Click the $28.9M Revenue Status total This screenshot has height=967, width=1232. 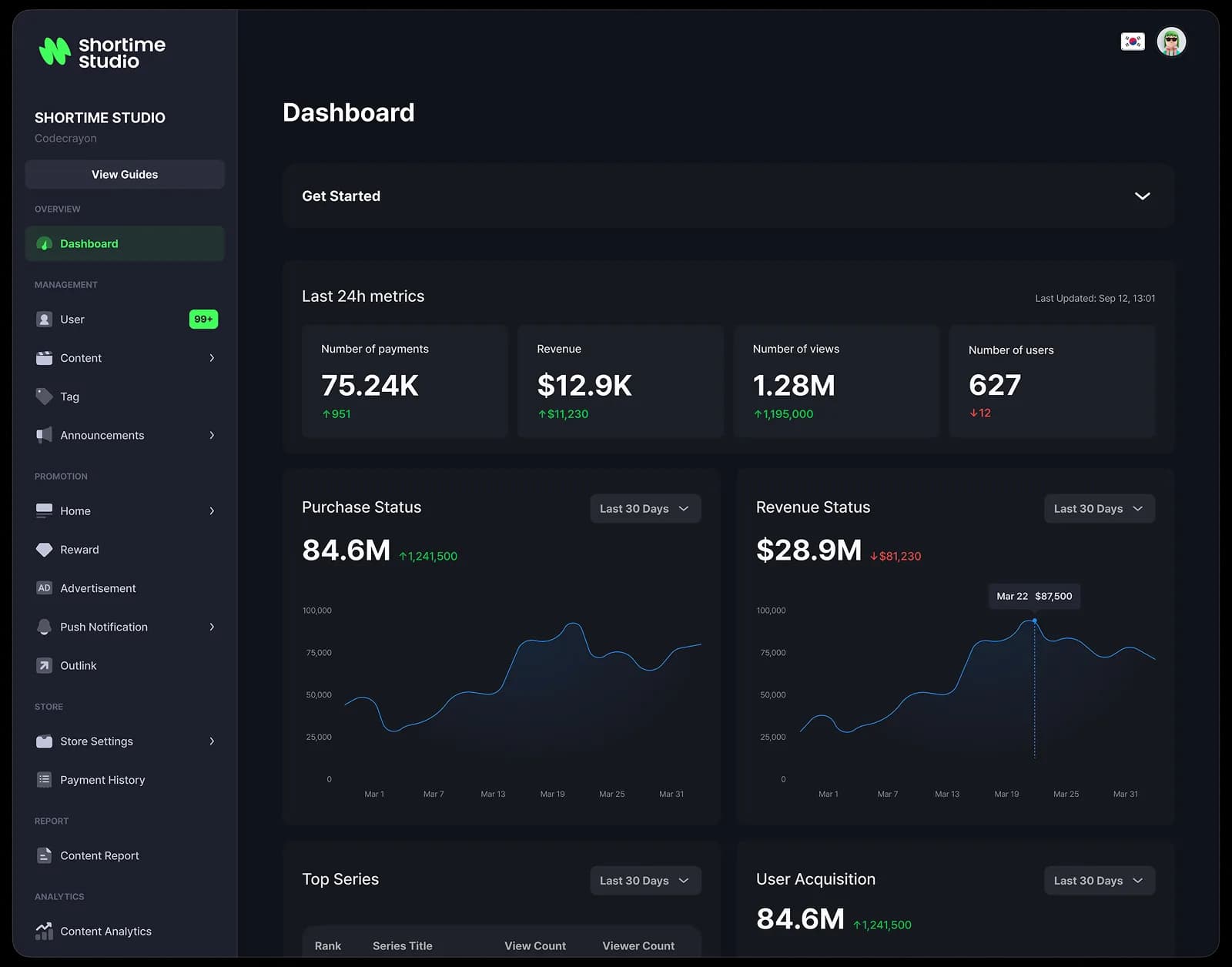(808, 550)
